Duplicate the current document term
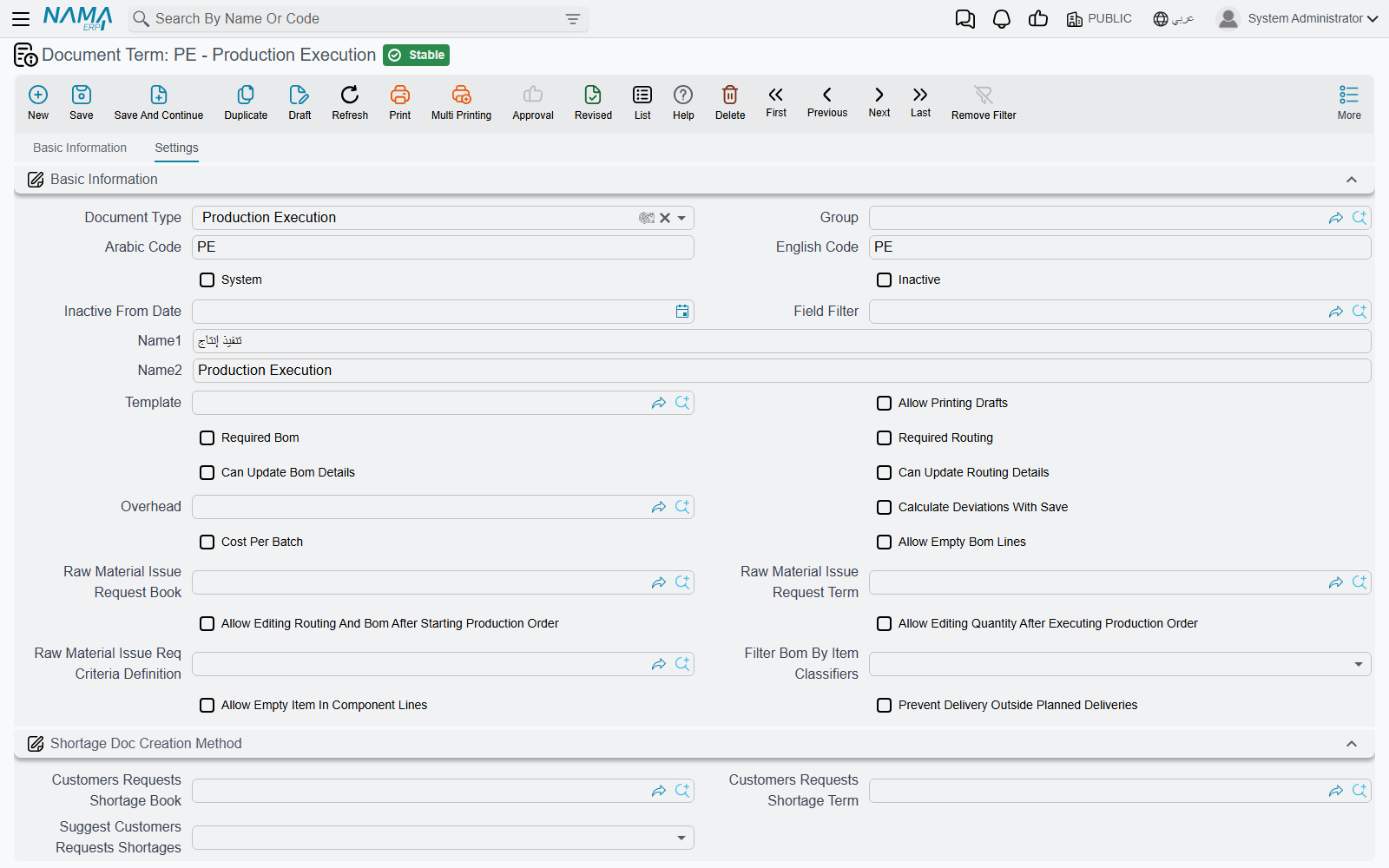Image resolution: width=1389 pixels, height=868 pixels. click(246, 102)
